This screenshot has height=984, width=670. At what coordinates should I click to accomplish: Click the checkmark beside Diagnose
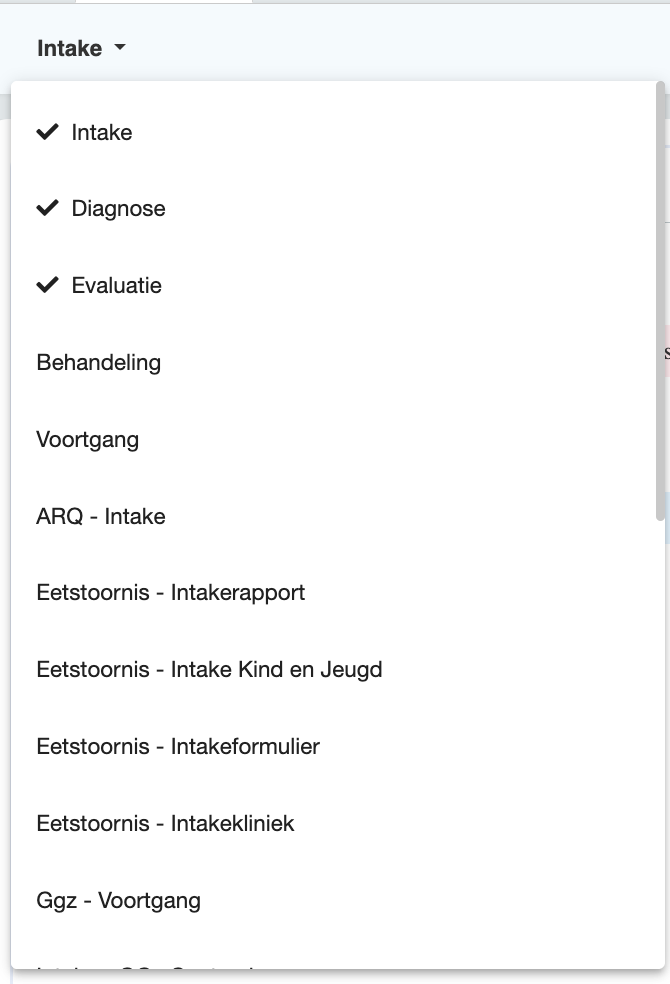(x=46, y=208)
